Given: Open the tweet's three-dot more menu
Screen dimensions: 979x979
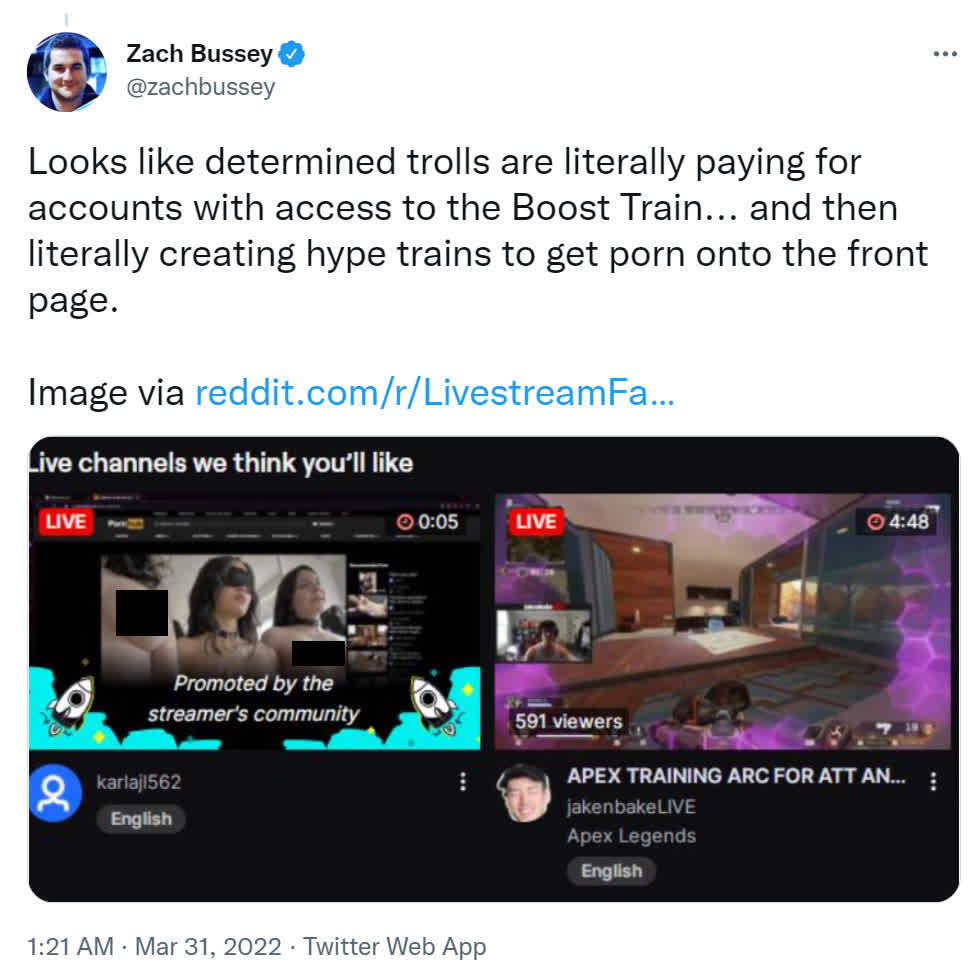Looking at the screenshot, I should click(x=945, y=54).
